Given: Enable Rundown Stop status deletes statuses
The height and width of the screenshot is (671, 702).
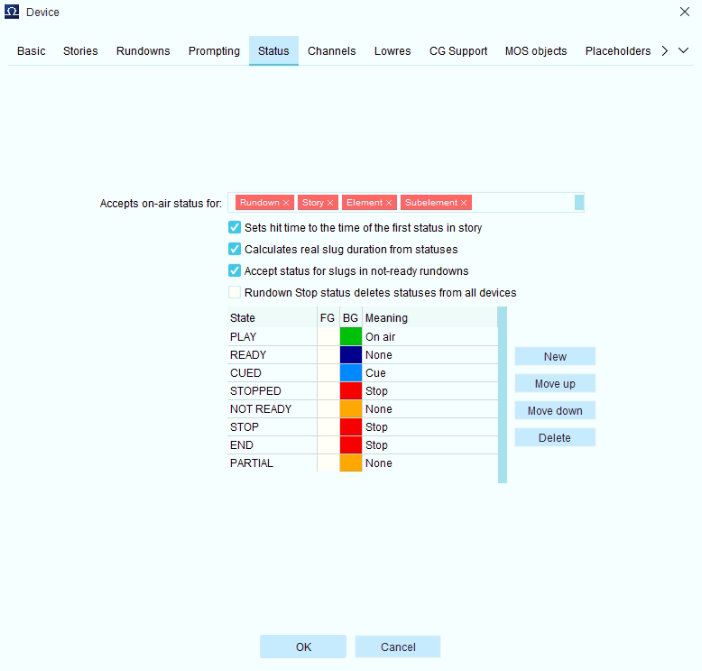Looking at the screenshot, I should pyautogui.click(x=235, y=292).
